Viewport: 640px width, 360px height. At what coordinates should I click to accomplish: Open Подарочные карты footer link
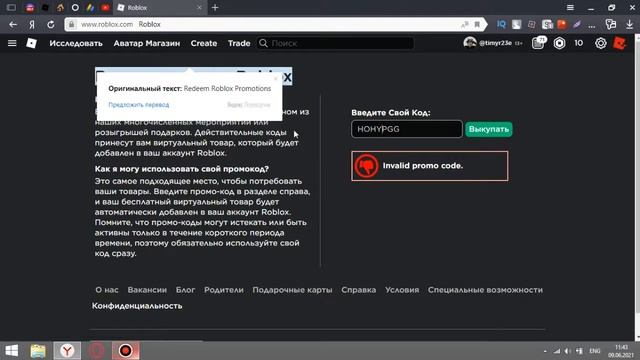[x=292, y=290]
